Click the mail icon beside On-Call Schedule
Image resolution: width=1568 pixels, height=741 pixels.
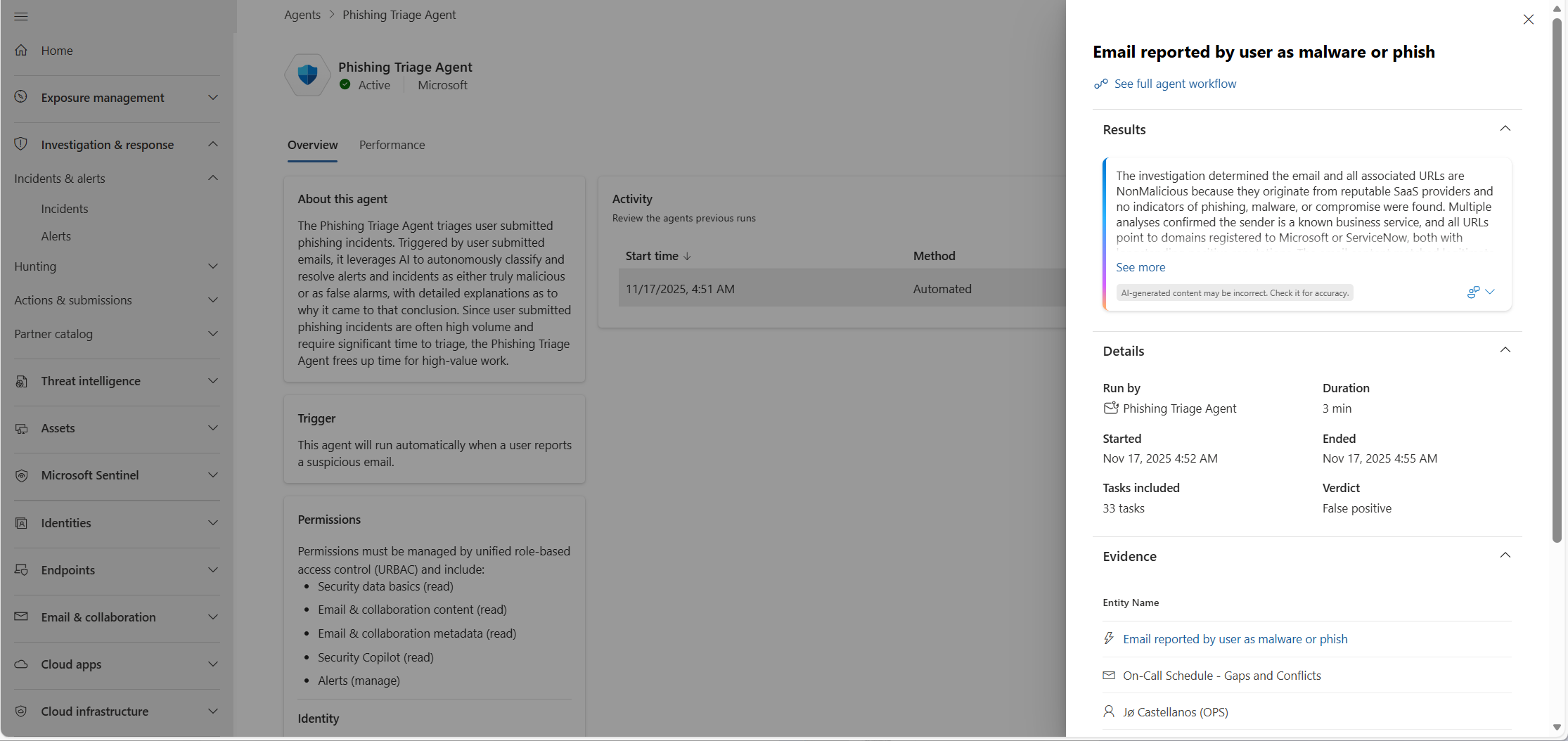1109,676
